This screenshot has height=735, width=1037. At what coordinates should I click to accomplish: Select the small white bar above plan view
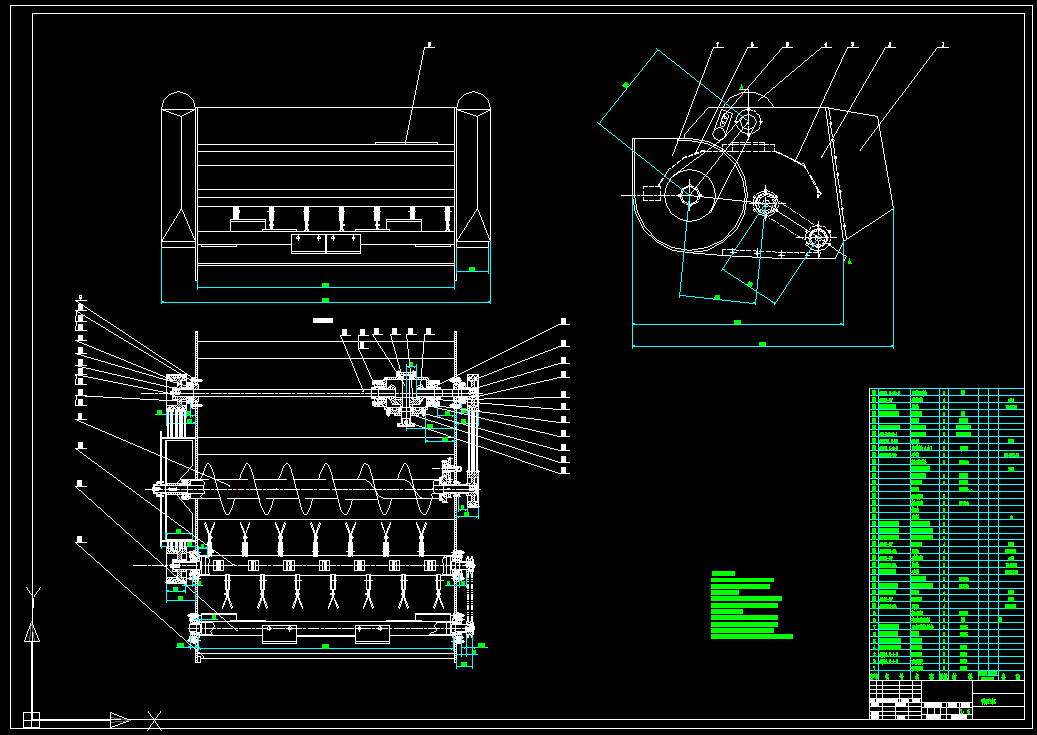coord(323,321)
